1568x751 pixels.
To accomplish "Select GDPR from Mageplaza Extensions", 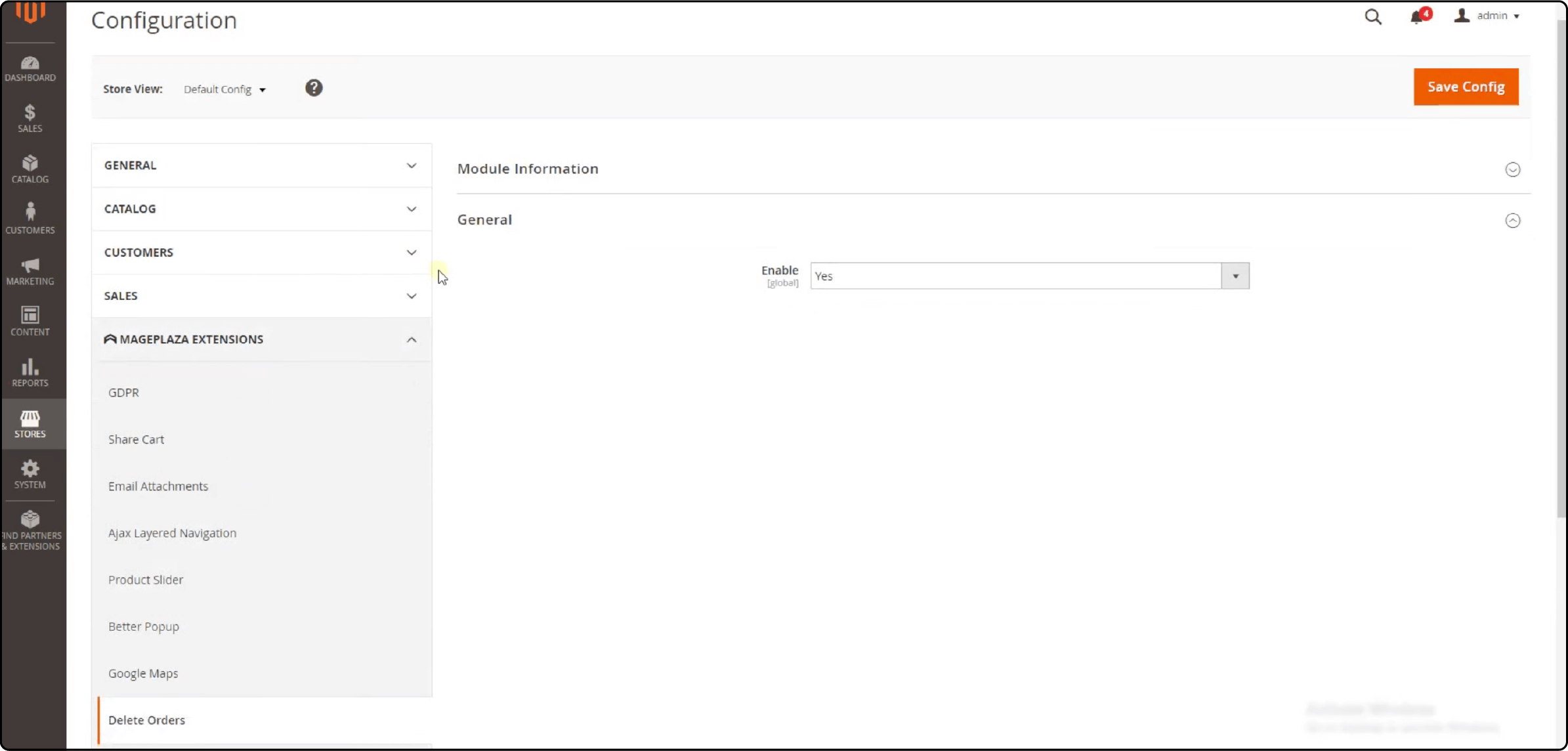I will pos(123,392).
